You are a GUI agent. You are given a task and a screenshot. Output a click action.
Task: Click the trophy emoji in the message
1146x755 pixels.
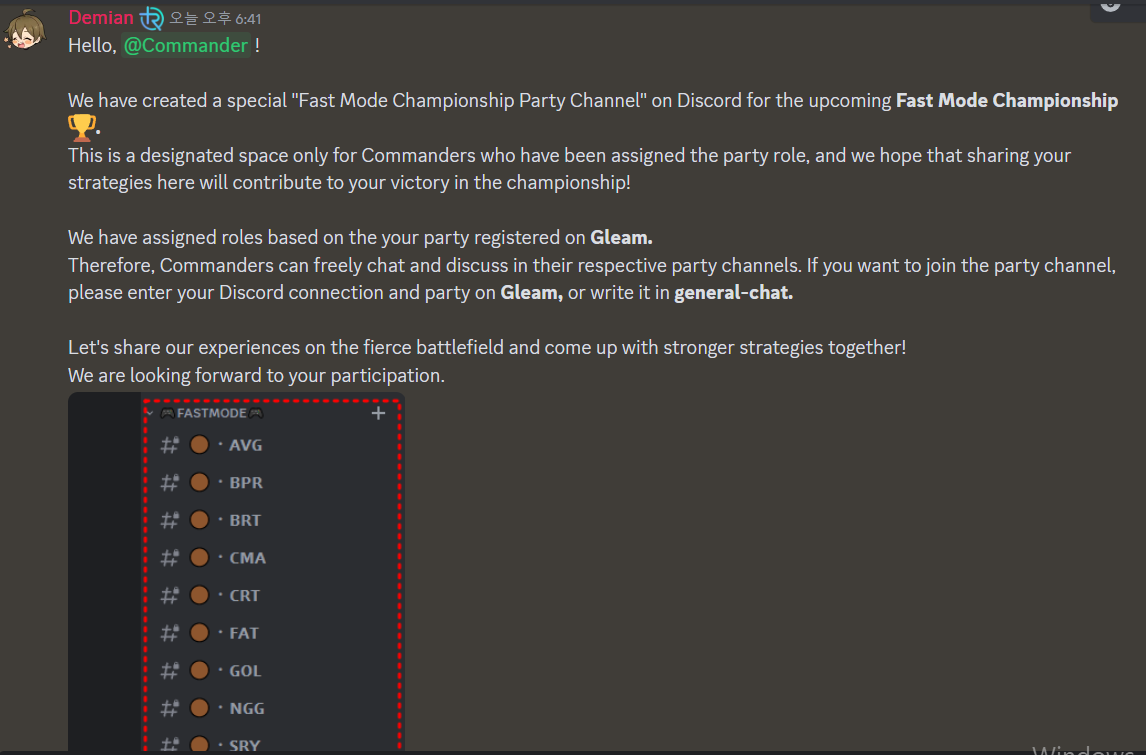coord(81,127)
